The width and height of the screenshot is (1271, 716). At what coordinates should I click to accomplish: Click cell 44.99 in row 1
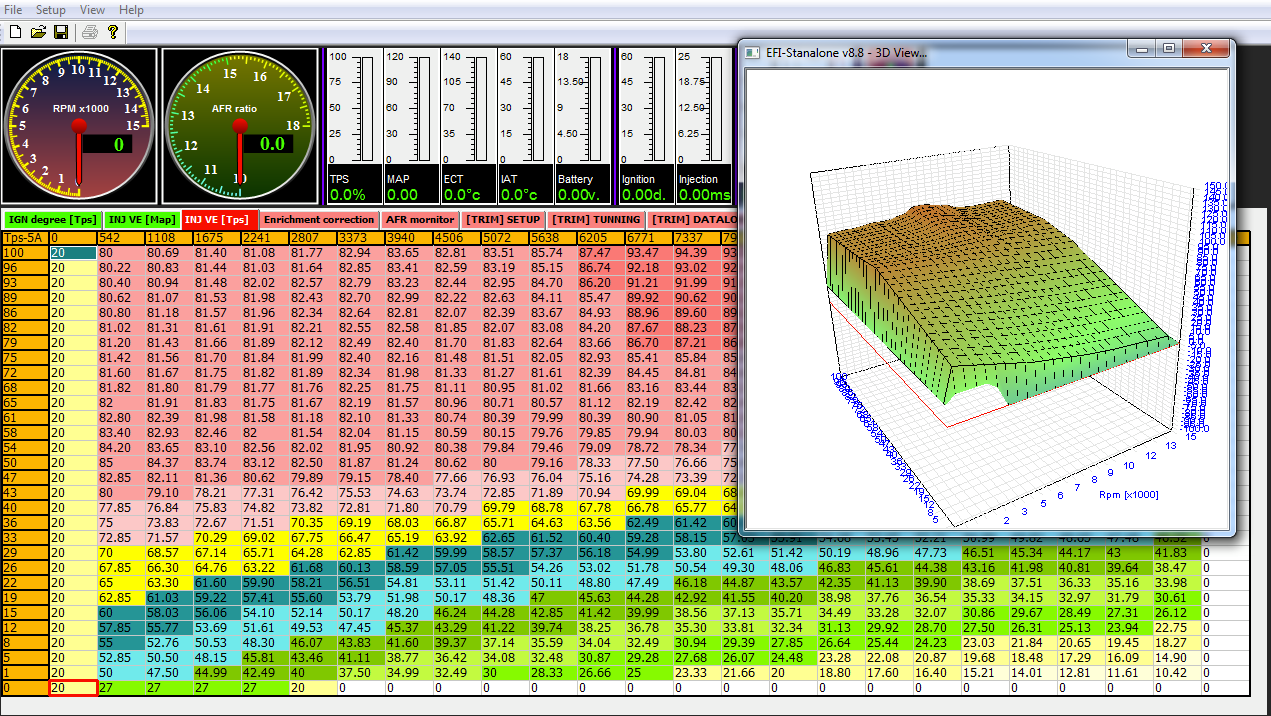click(217, 673)
